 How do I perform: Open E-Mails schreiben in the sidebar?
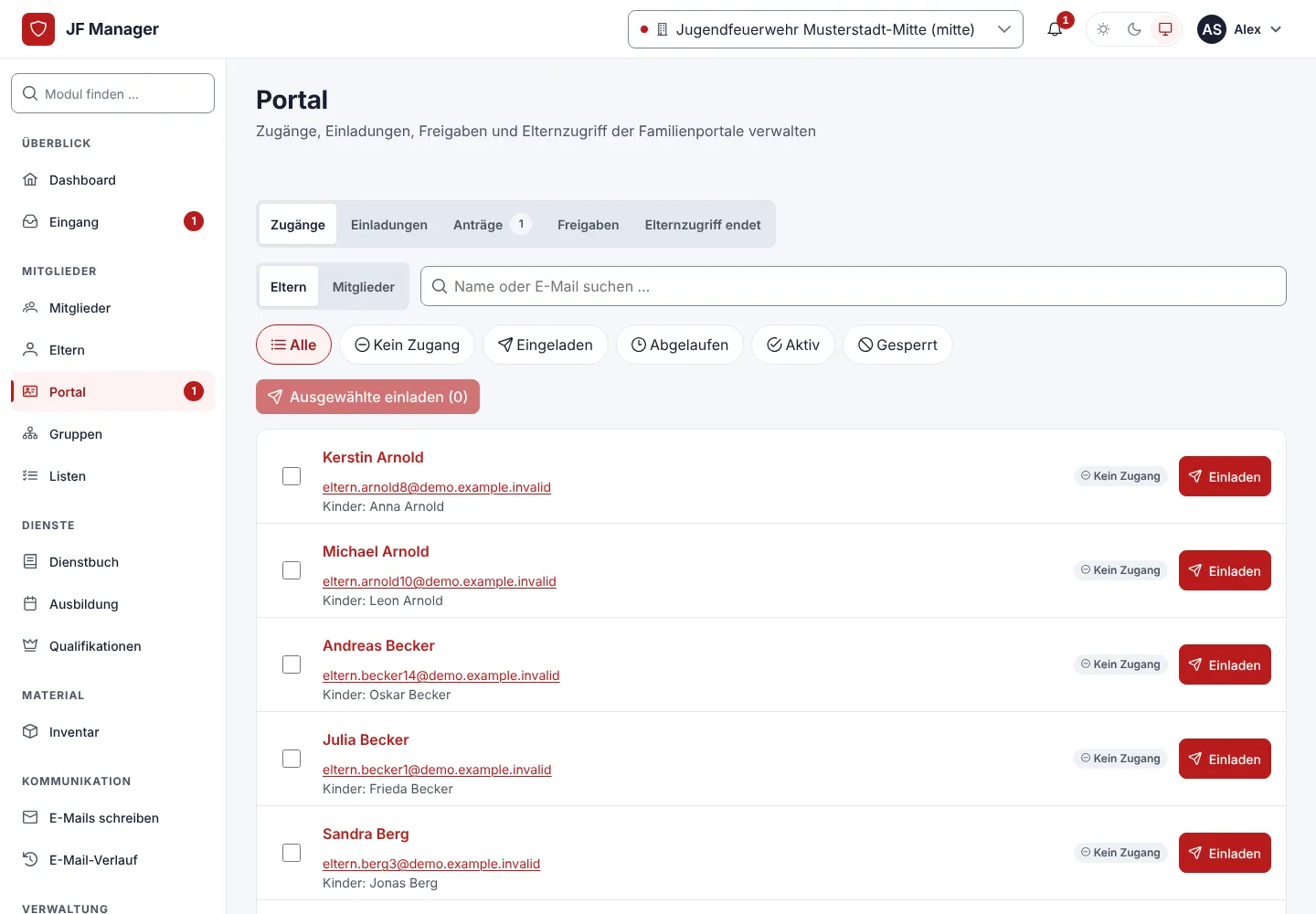tap(113, 818)
